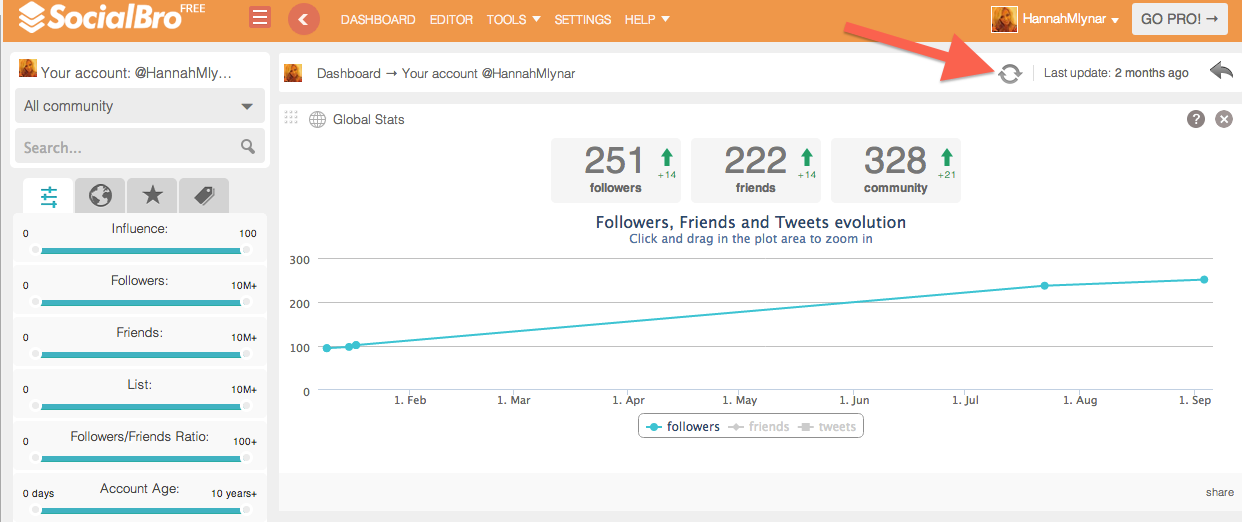The image size is (1243, 522).
Task: Click the avatar beside Dashboard breadcrumb
Action: pos(293,73)
